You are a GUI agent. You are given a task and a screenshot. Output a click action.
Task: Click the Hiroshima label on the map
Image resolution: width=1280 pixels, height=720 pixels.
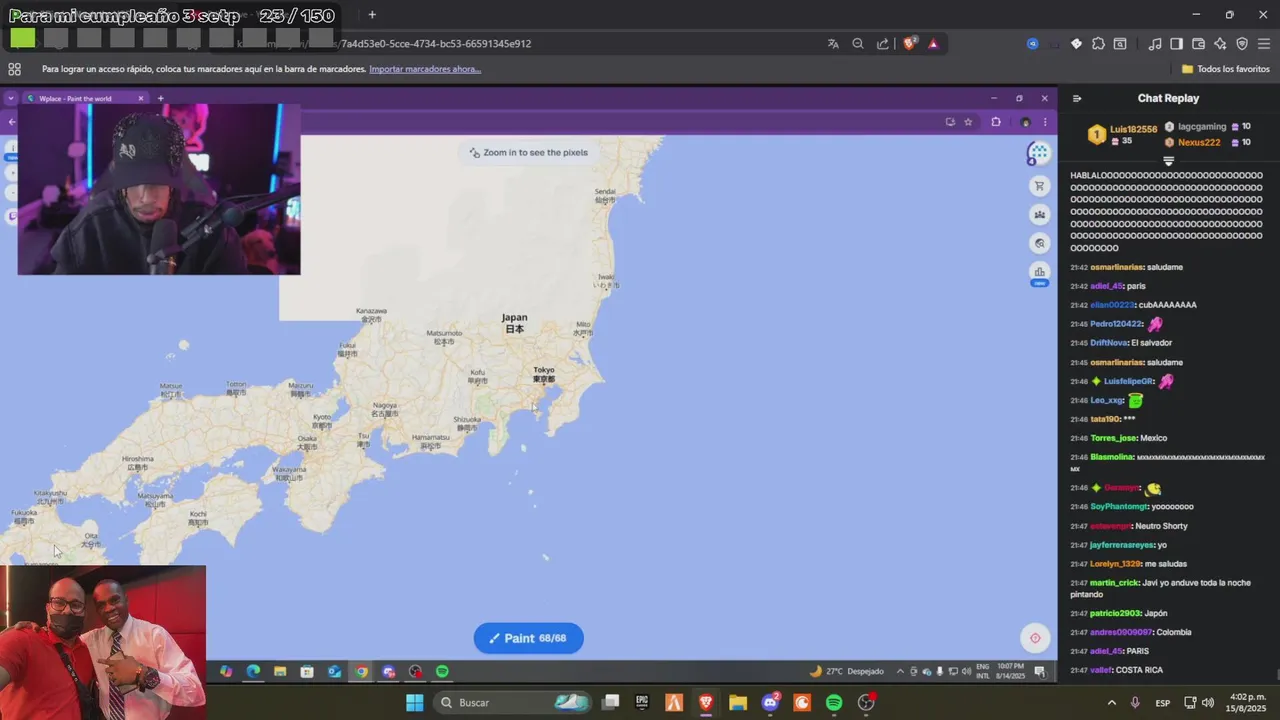[137, 463]
